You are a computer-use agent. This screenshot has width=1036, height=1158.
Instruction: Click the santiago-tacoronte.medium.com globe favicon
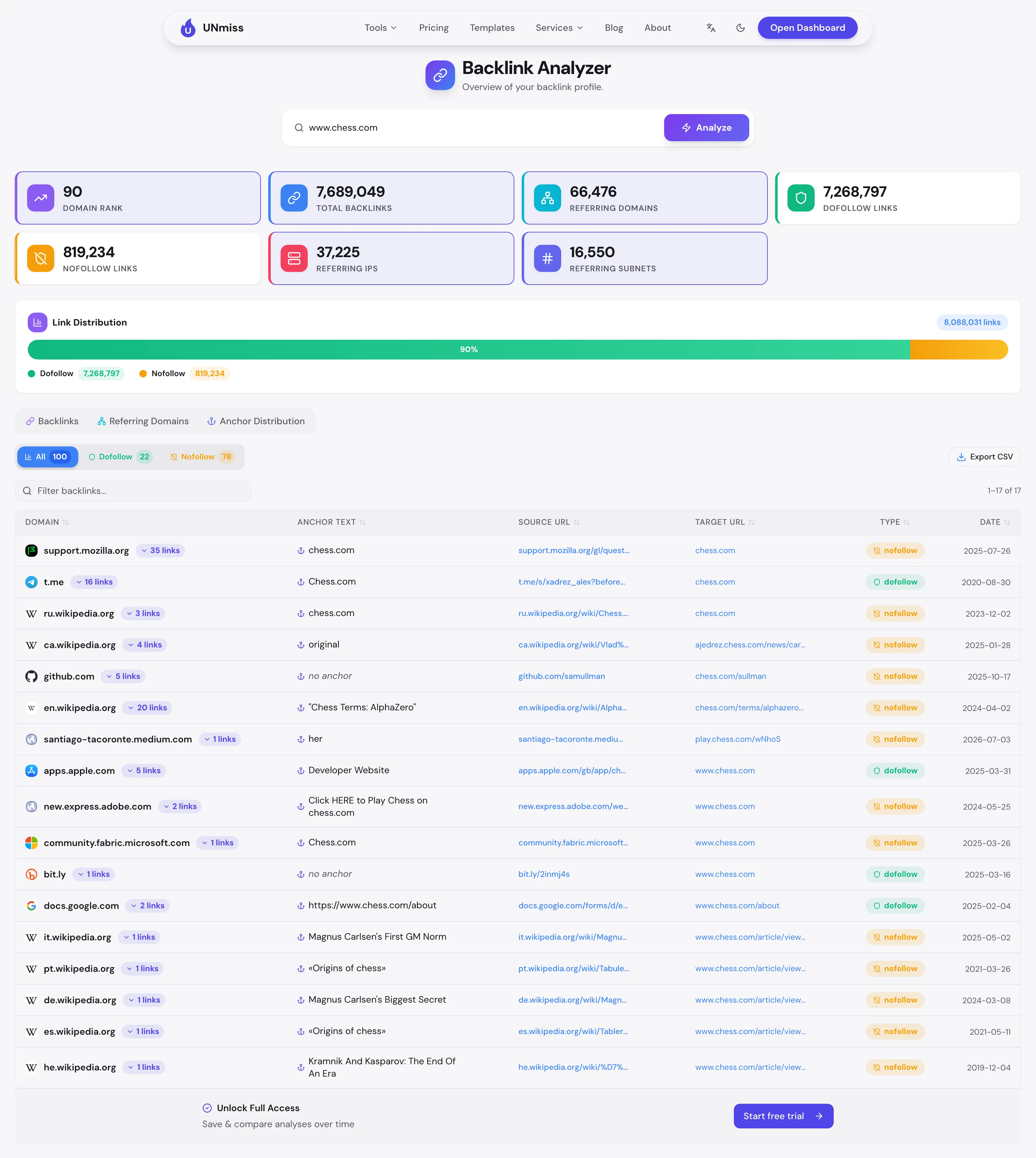pyautogui.click(x=31, y=739)
